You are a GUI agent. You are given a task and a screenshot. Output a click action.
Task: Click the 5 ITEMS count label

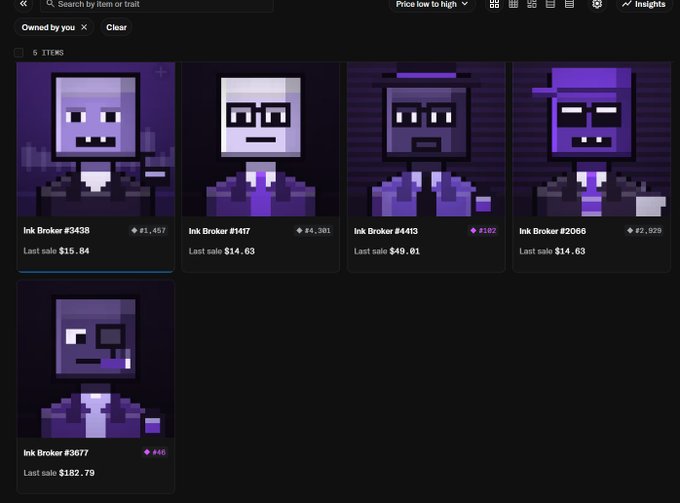coord(48,53)
